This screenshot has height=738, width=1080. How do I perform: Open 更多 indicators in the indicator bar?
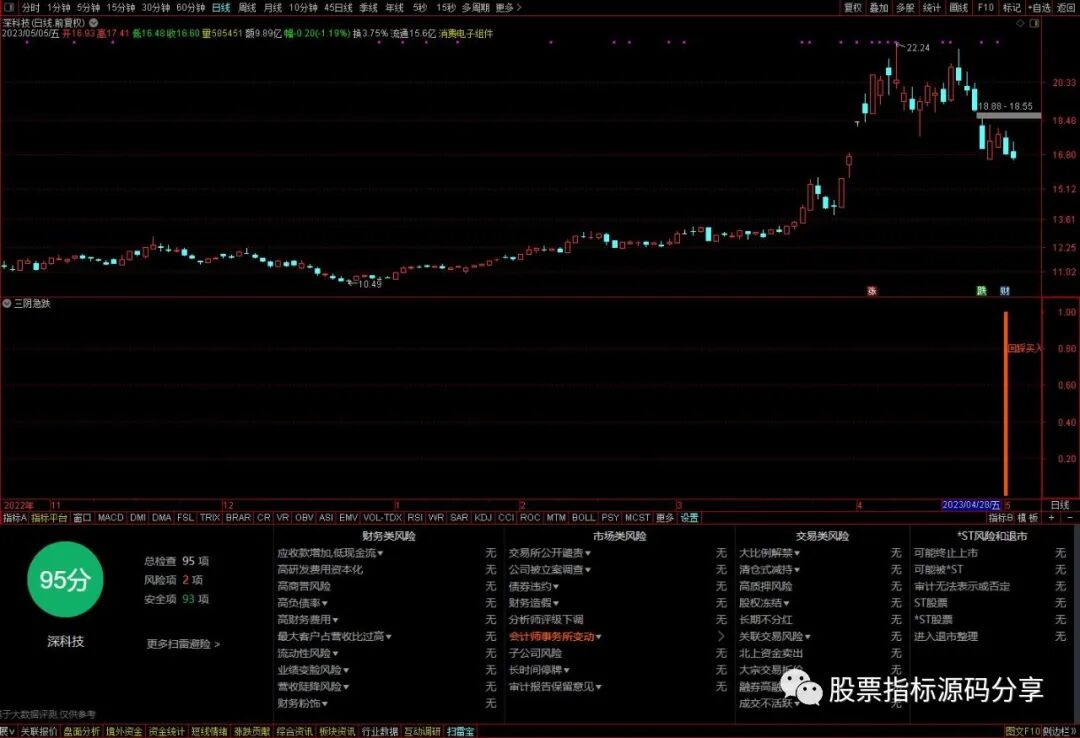(x=665, y=517)
